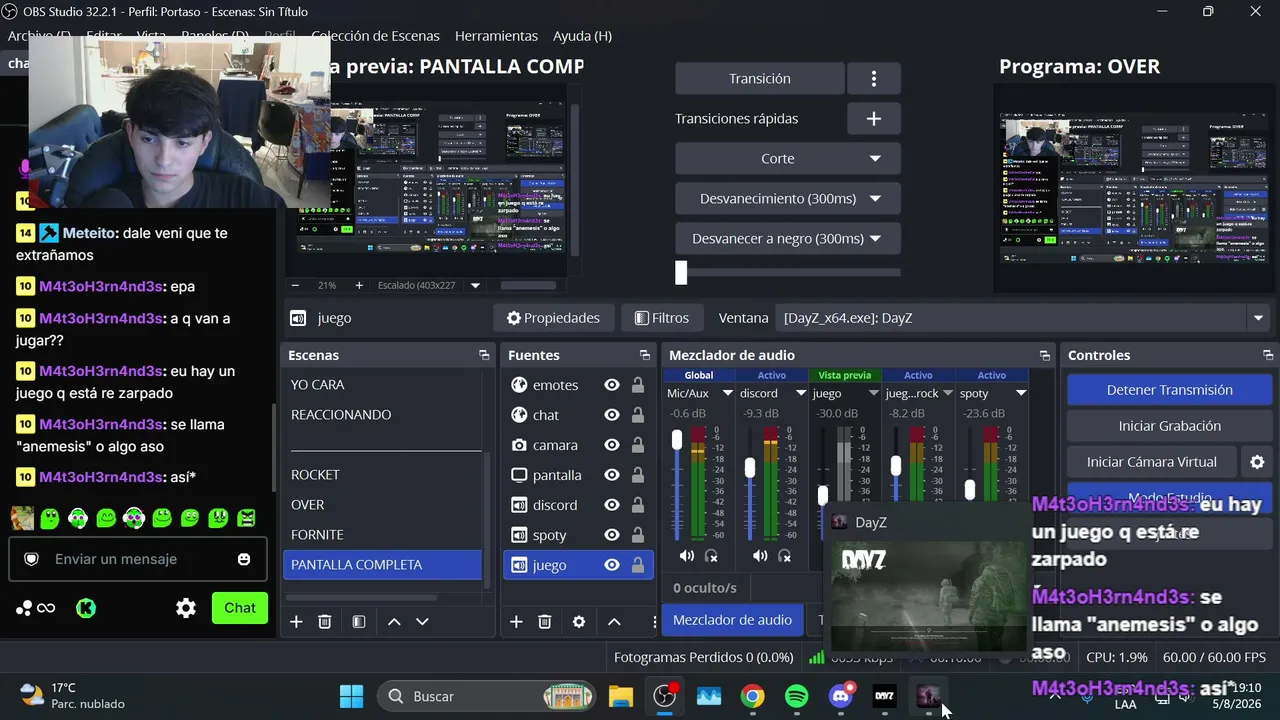Undock the Fuentes panel
Viewport: 1280px width, 720px height.
[x=645, y=356]
